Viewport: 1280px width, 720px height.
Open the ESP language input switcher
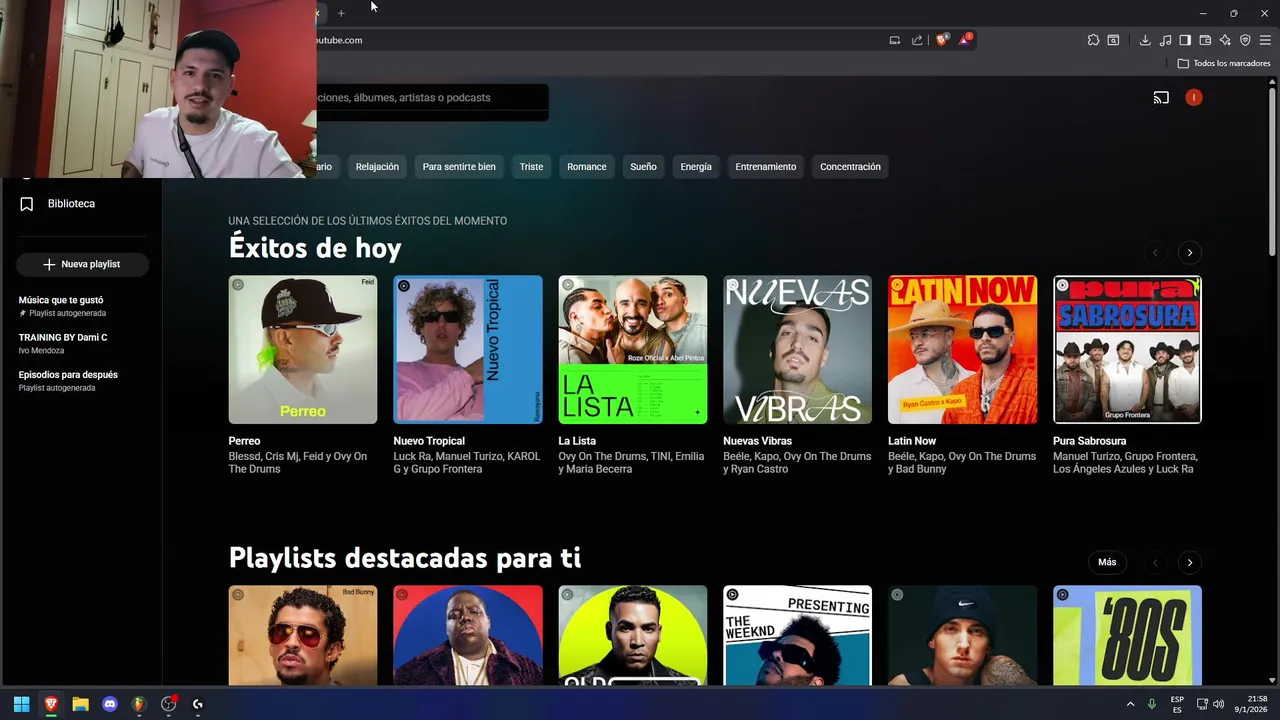1177,704
